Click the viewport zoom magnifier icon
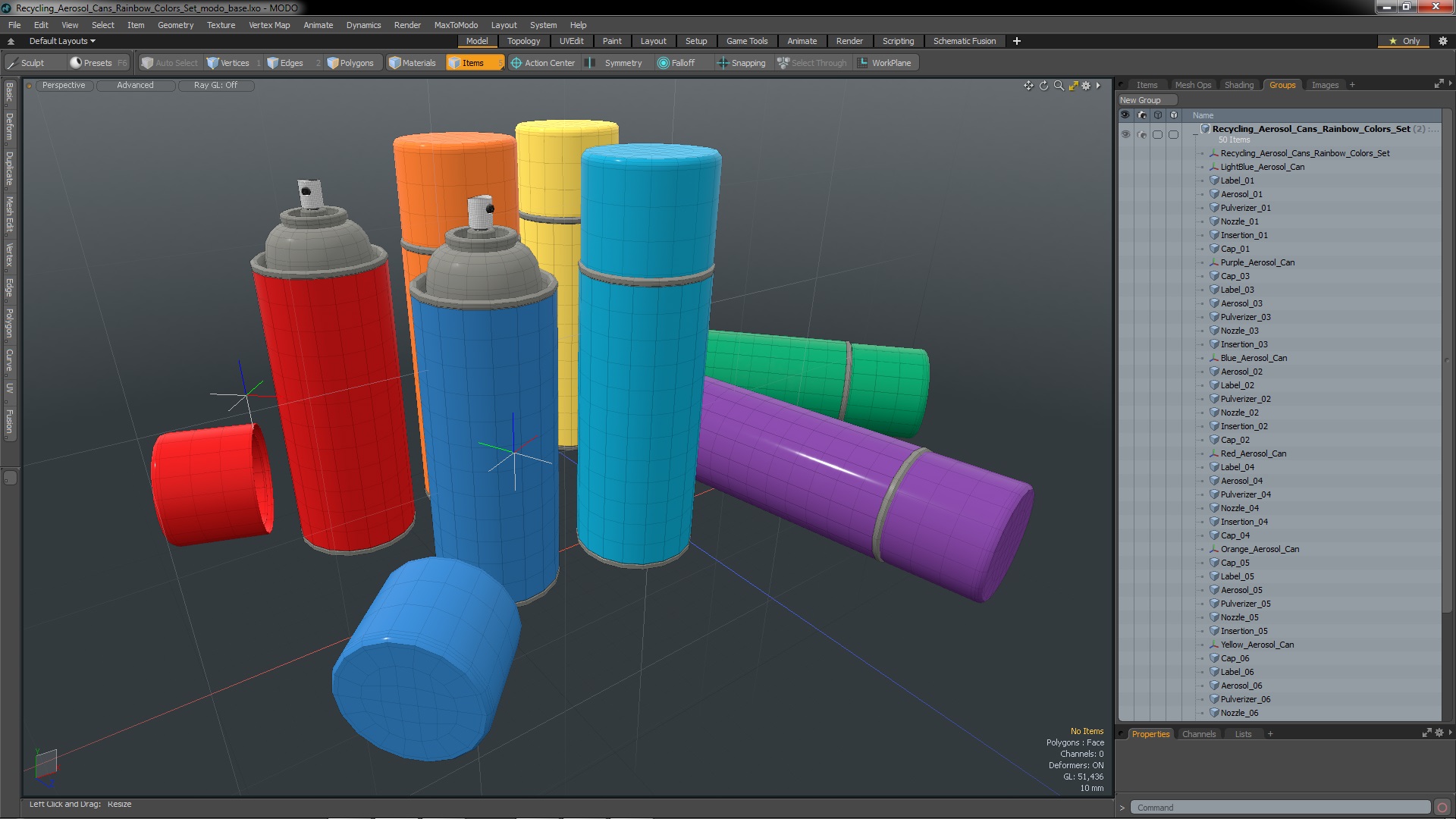 [x=1059, y=86]
